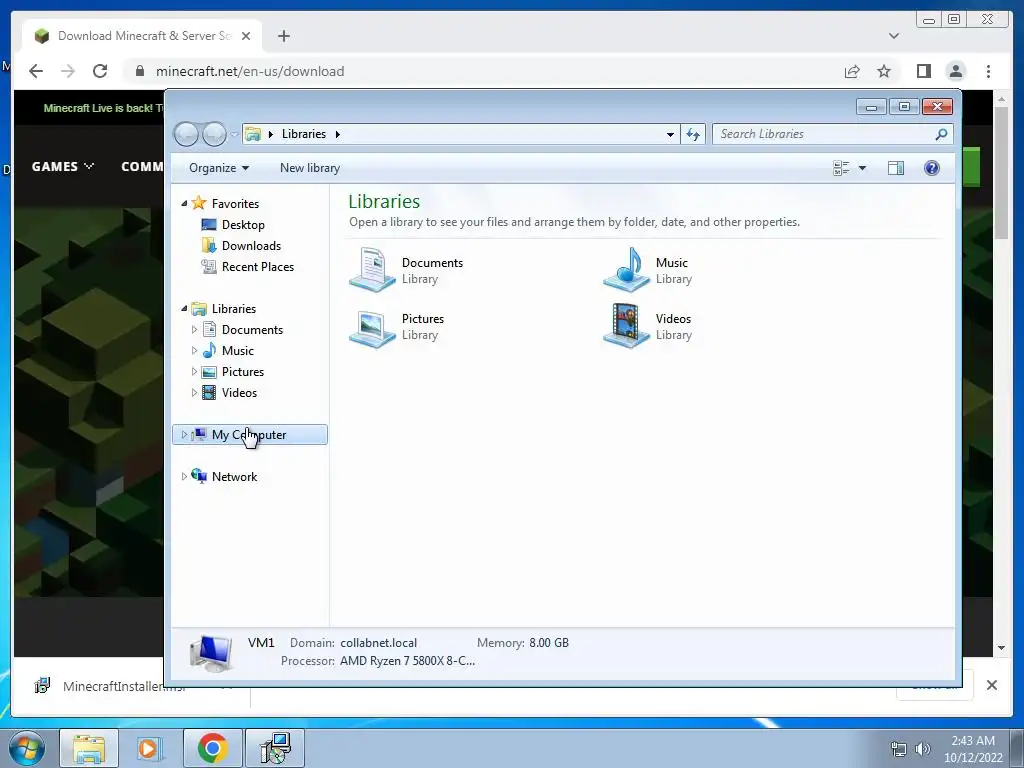Open the Documents library icon

(372, 269)
